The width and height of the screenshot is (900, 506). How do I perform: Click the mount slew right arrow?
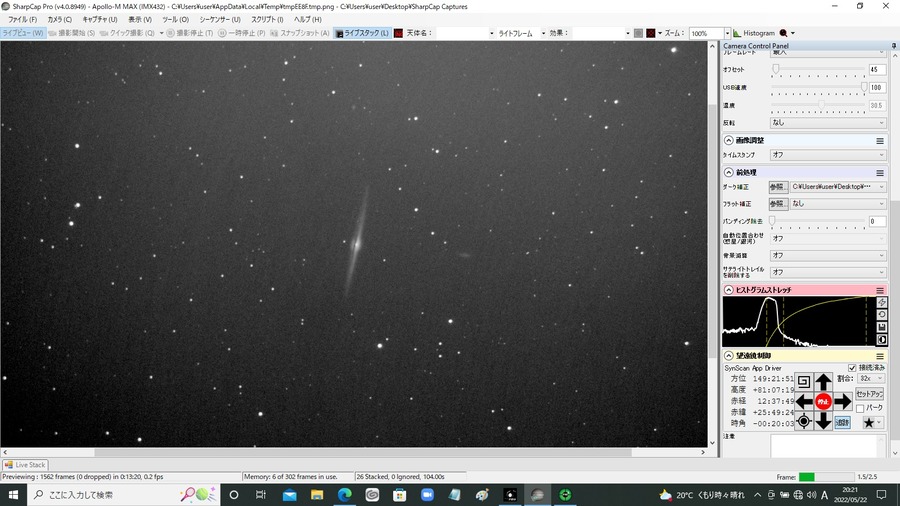tap(843, 402)
